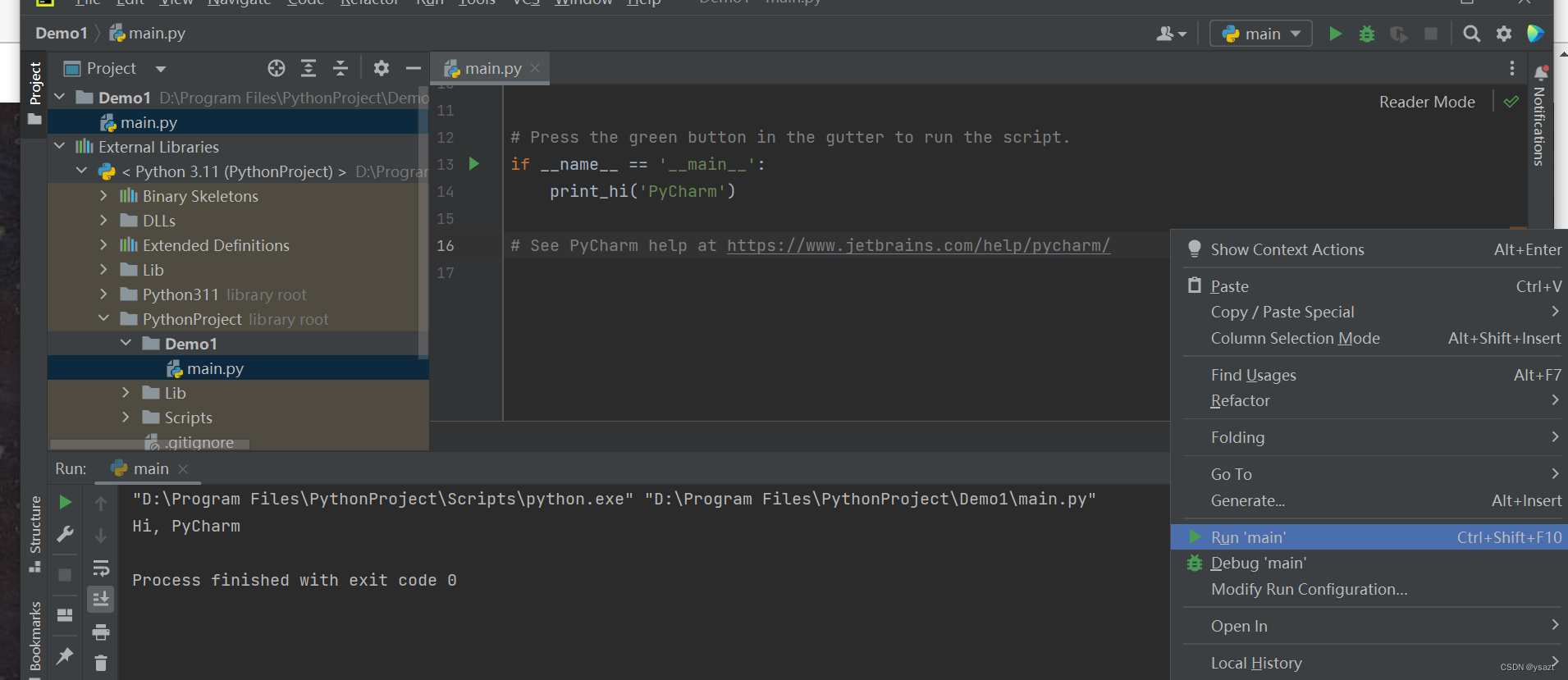Toggle the Bookmarks tool window button
Image resolution: width=1568 pixels, height=680 pixels.
click(34, 636)
